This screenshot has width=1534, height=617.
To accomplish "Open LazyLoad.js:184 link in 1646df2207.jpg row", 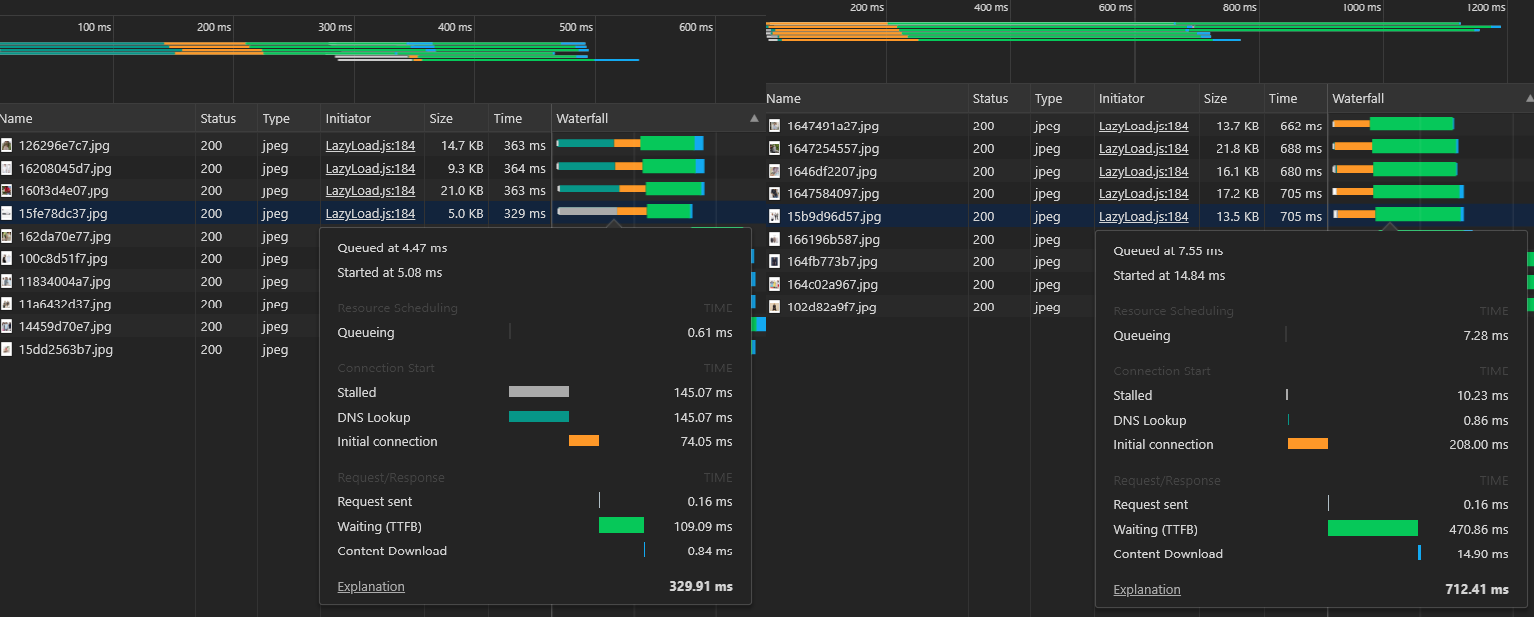I will point(1143,171).
